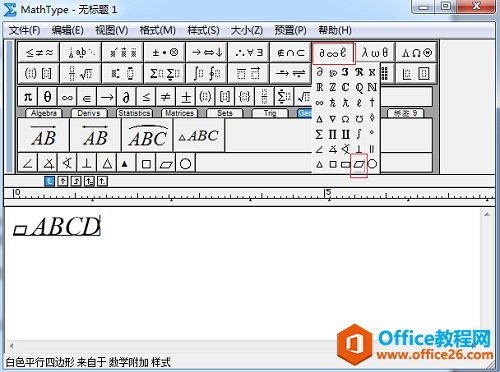Select parallel symbol in open palette
The width and height of the screenshot is (500, 372).
coord(372,149)
